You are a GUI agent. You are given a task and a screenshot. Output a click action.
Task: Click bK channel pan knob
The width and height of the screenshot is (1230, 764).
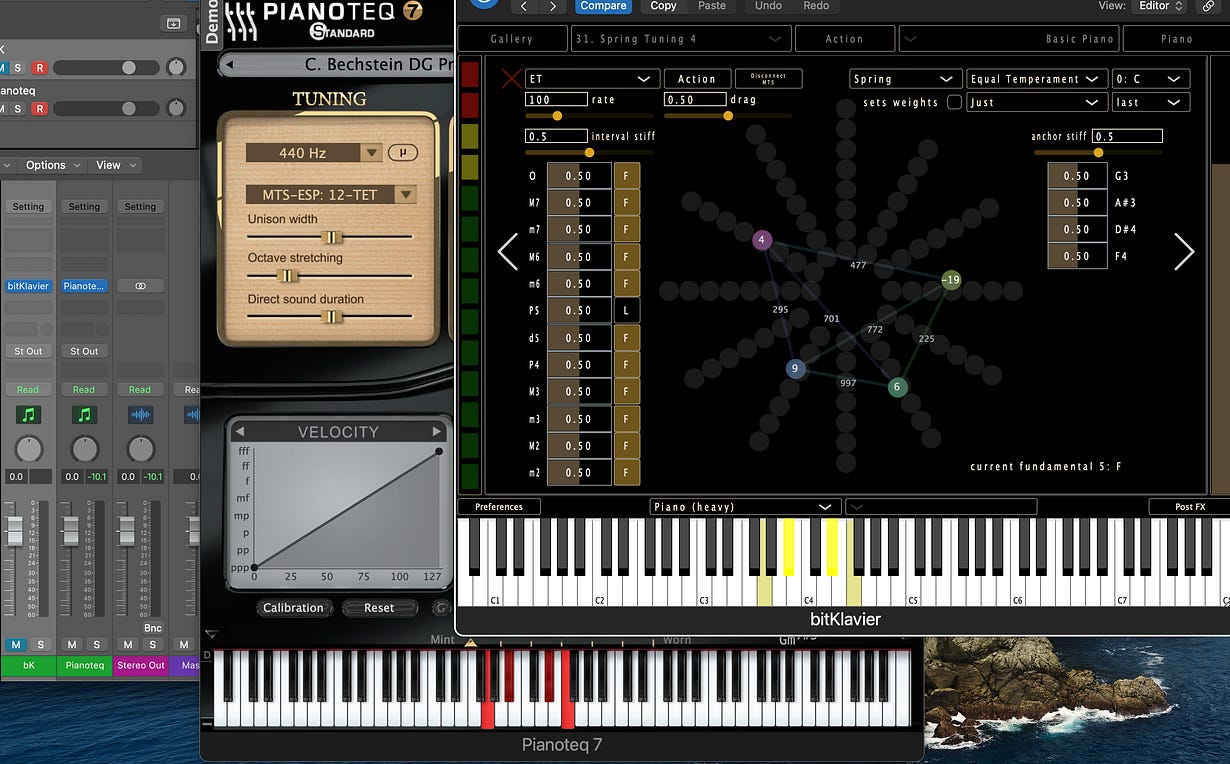coord(28,449)
